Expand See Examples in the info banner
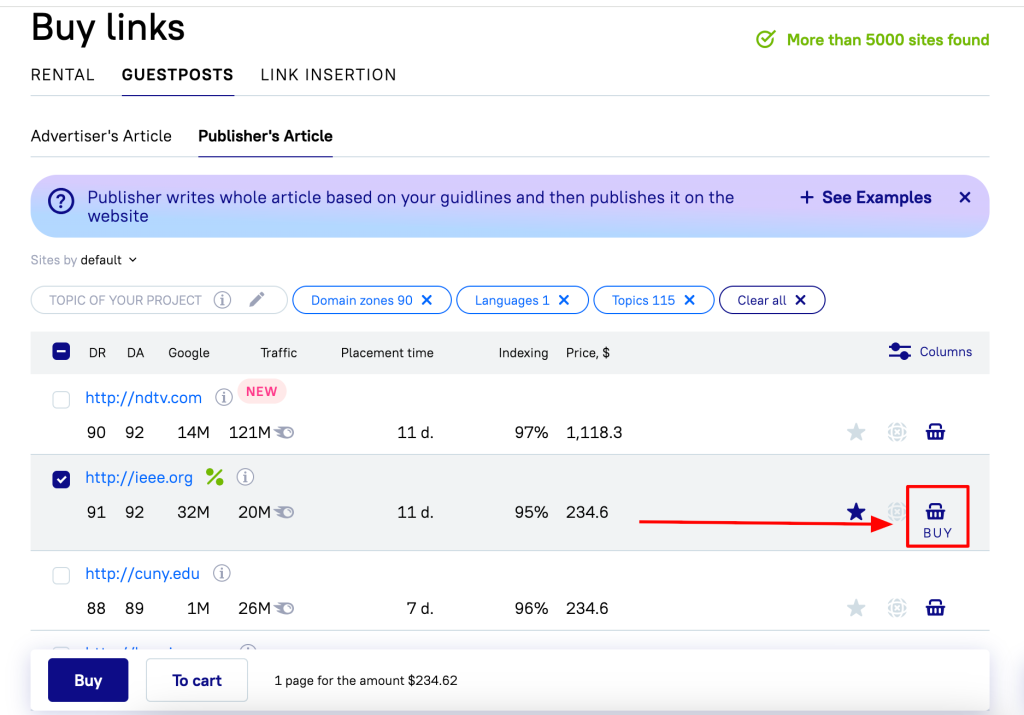Image resolution: width=1024 pixels, height=715 pixels. tap(865, 198)
